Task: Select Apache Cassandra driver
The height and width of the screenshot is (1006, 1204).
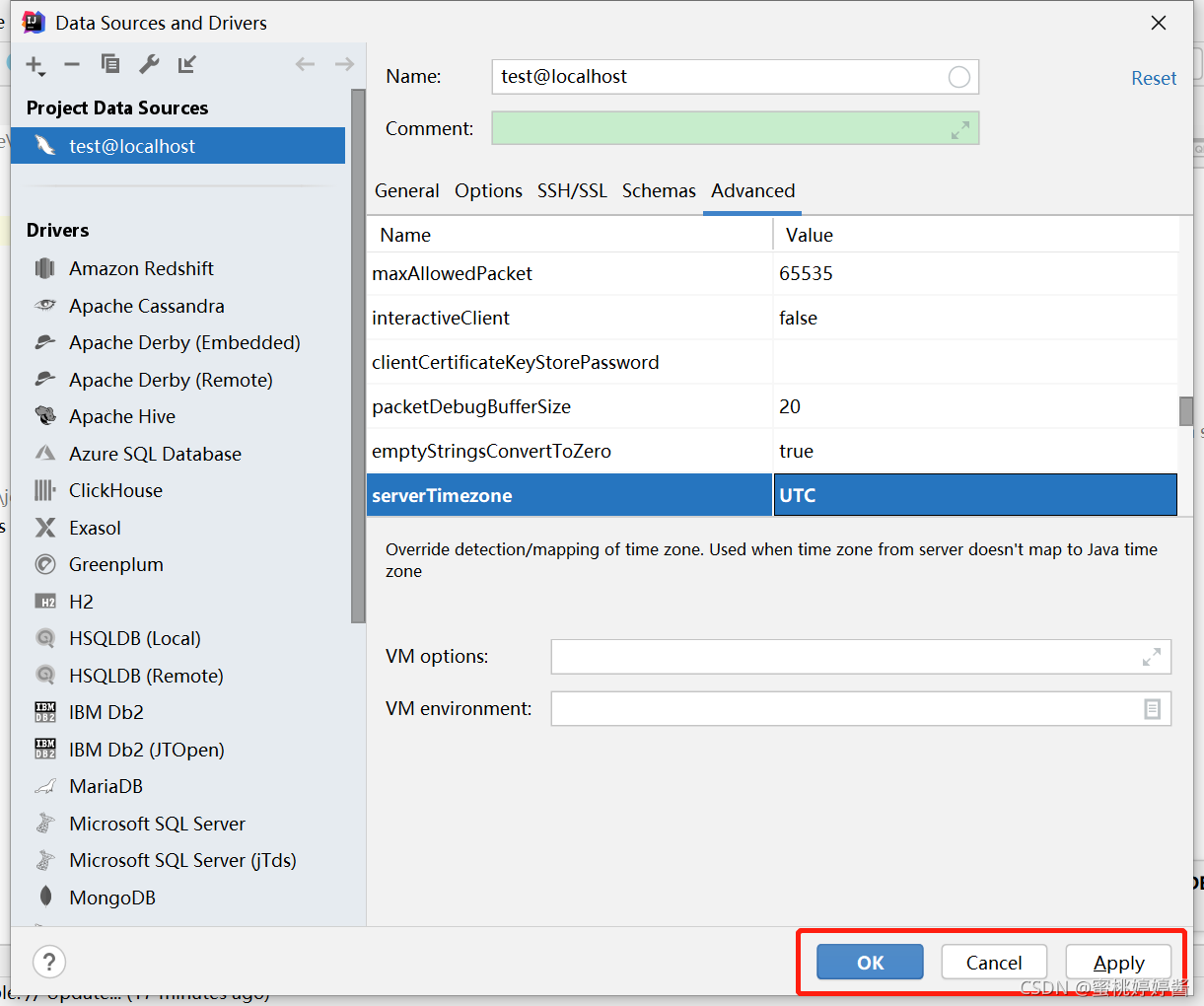Action: pyautogui.click(x=146, y=306)
